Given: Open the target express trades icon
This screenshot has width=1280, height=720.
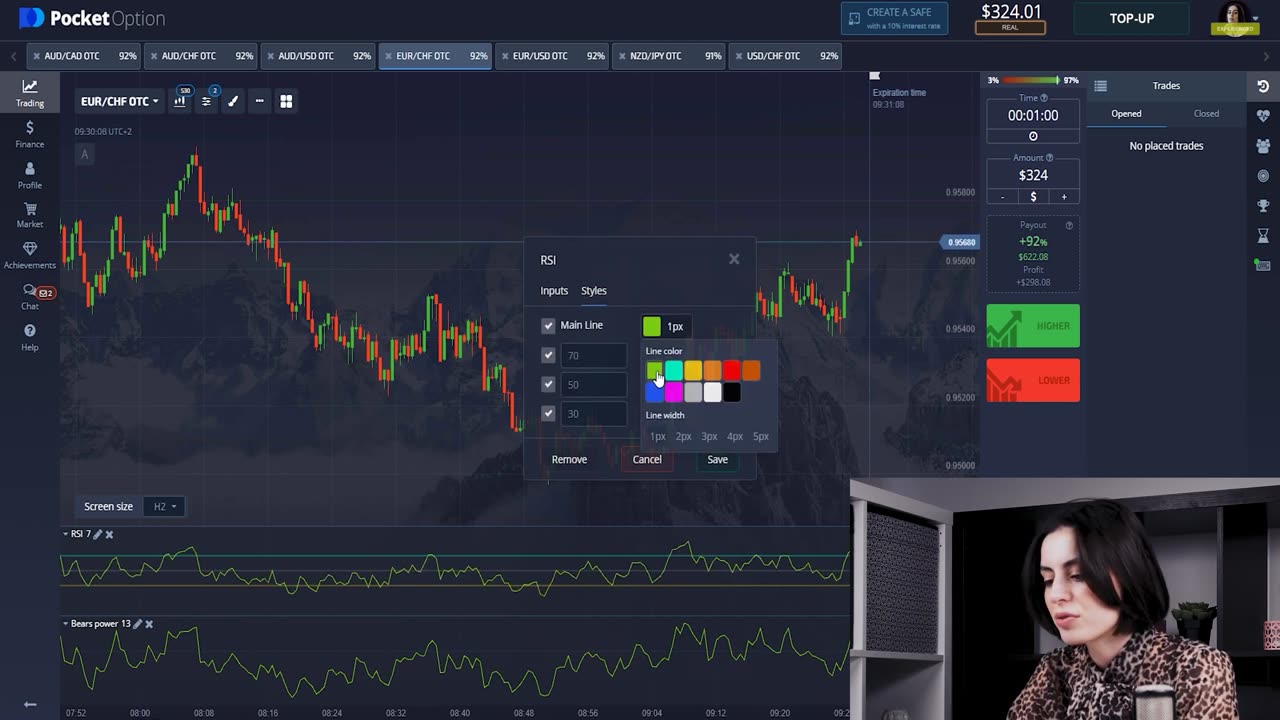Looking at the screenshot, I should click(1263, 176).
